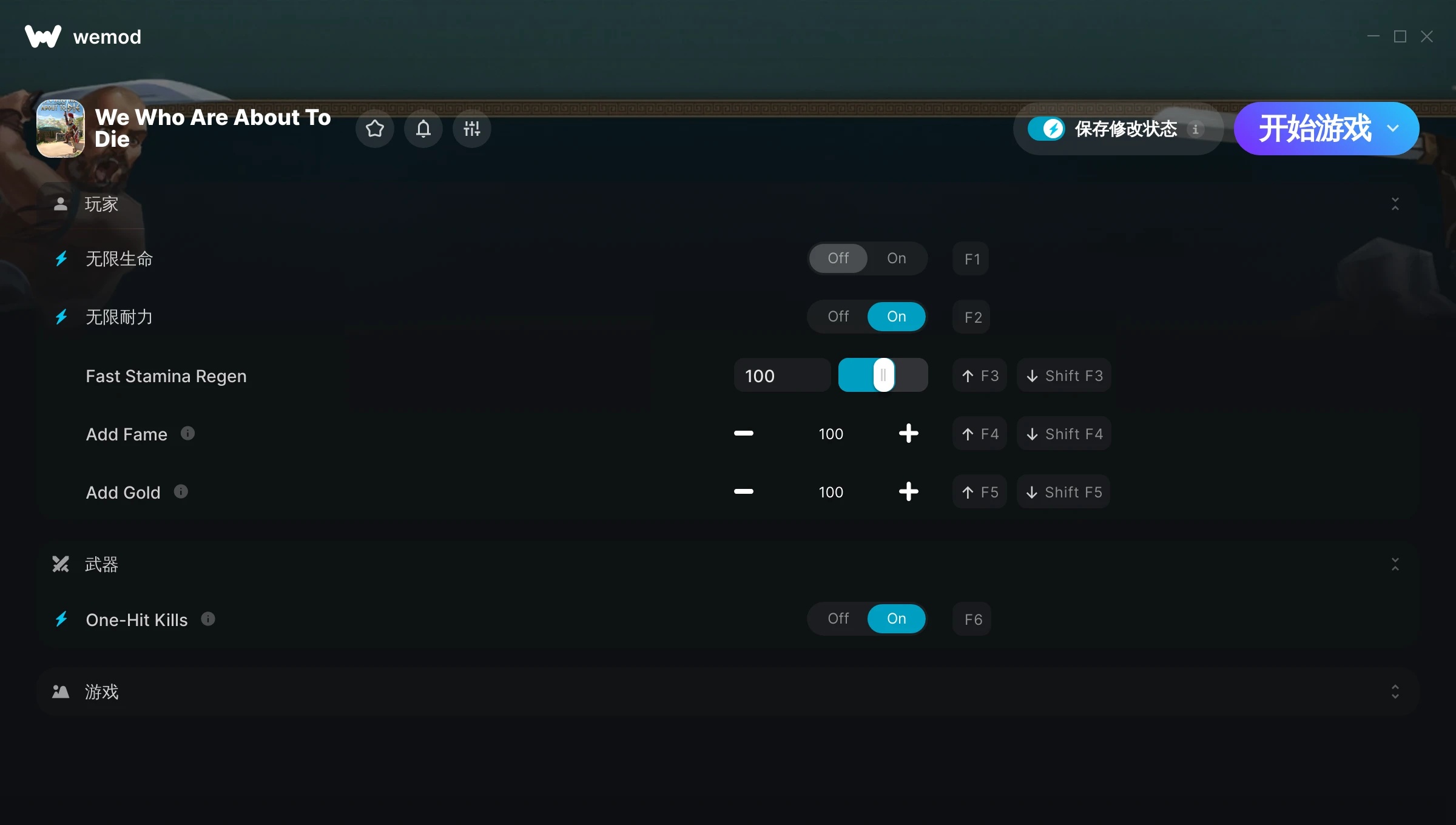
Task: Click the favorite star icon
Action: [x=374, y=129]
